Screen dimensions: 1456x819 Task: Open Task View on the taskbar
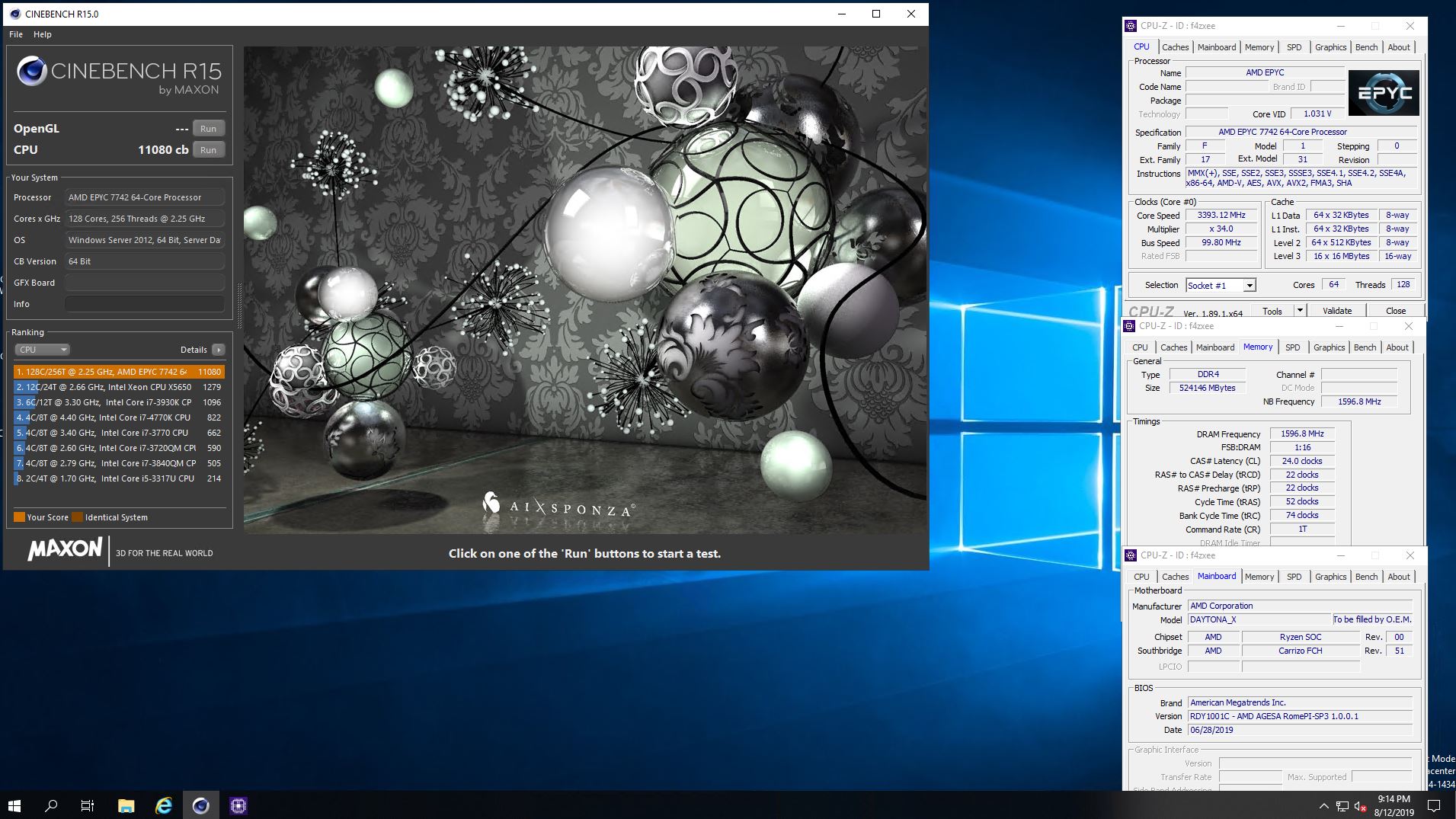88,805
